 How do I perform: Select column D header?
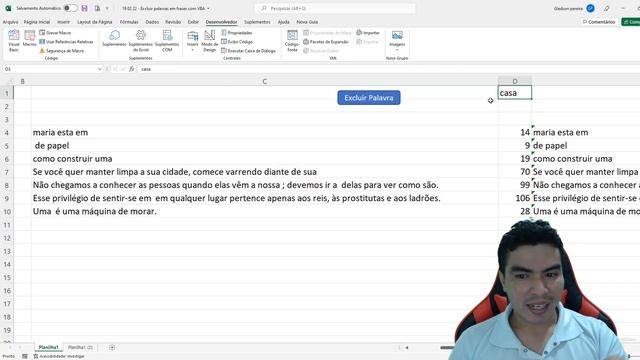click(x=515, y=82)
